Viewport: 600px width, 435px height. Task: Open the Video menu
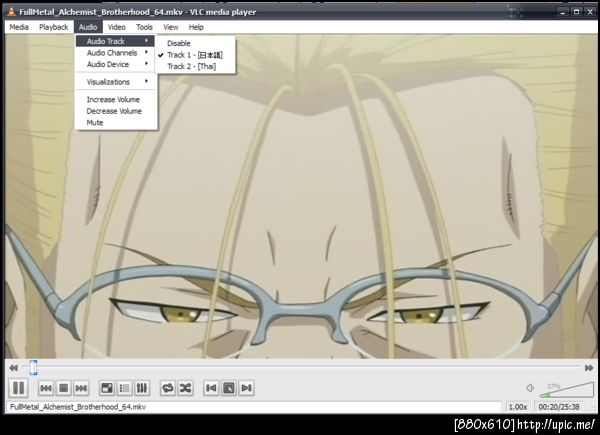pos(117,27)
